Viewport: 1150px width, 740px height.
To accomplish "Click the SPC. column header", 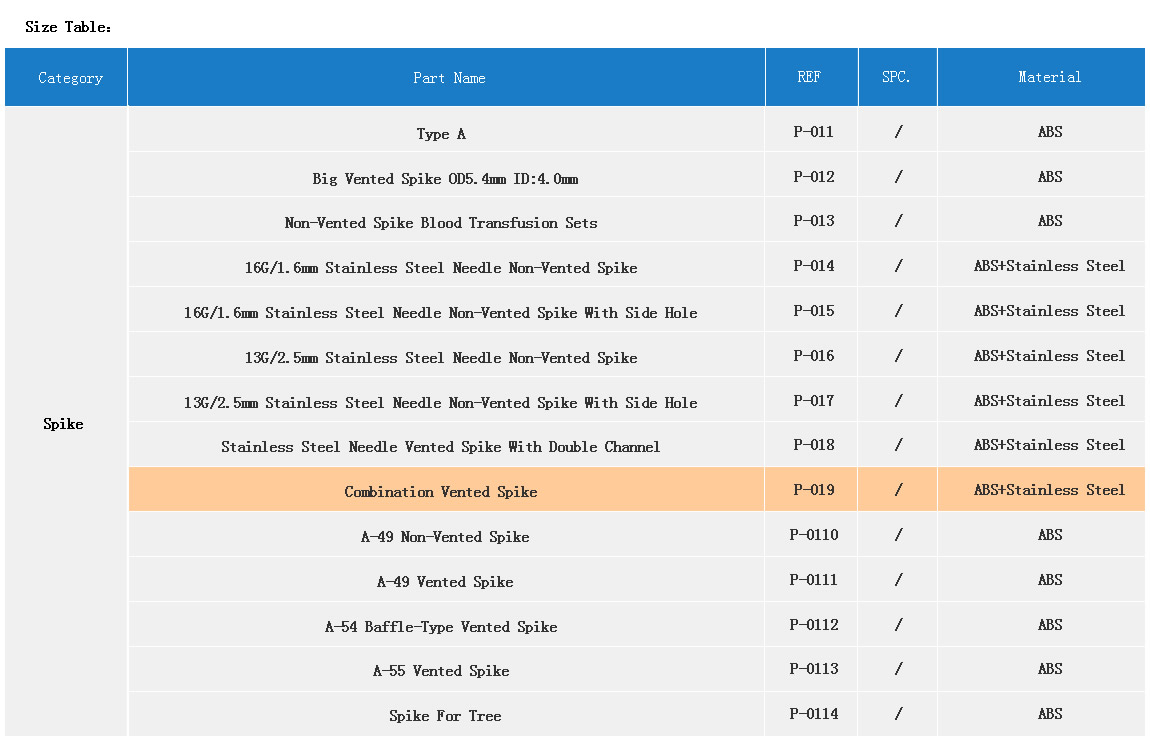I will (x=896, y=77).
